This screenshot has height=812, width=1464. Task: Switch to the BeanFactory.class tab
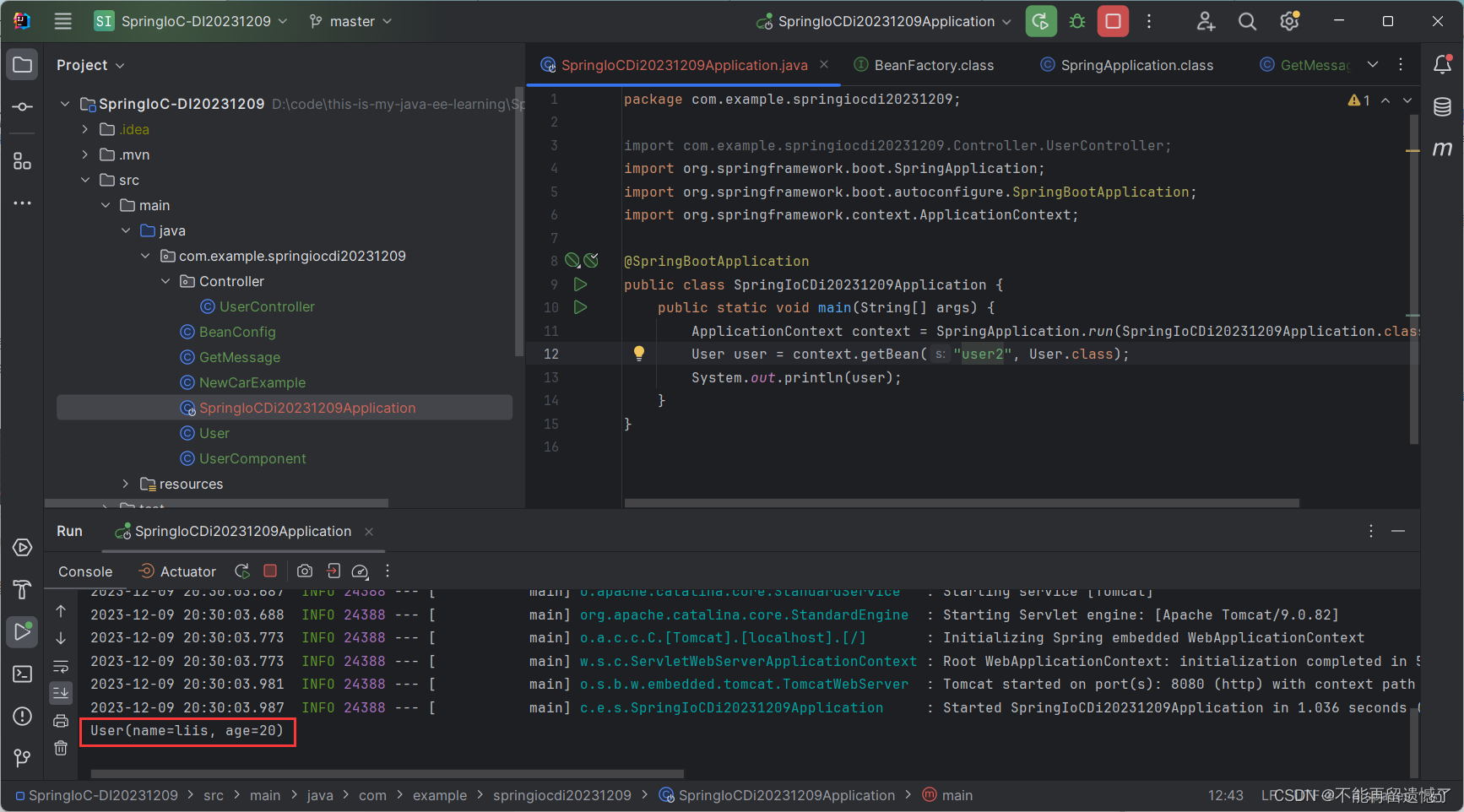tap(924, 65)
